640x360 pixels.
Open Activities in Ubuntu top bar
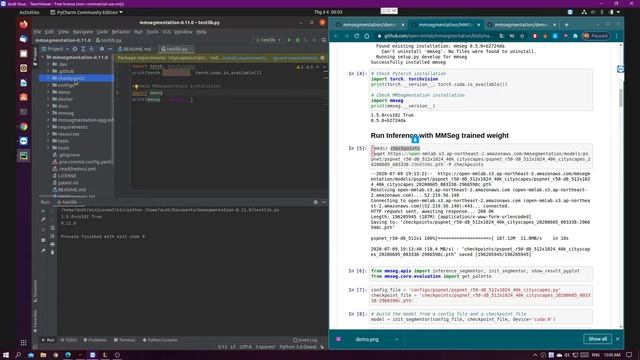tap(29, 12)
